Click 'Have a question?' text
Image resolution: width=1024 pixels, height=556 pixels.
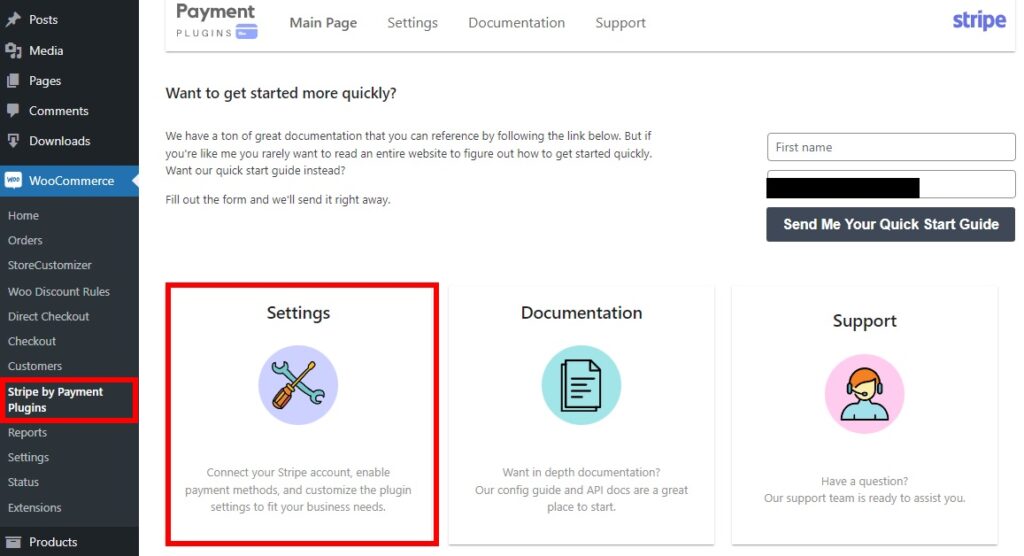pyautogui.click(x=865, y=482)
